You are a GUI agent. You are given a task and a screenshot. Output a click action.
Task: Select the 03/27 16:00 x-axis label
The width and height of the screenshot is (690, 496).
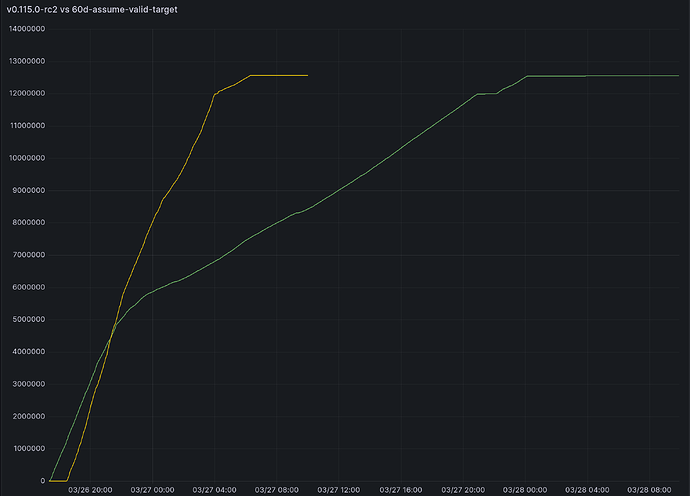[x=400, y=490]
